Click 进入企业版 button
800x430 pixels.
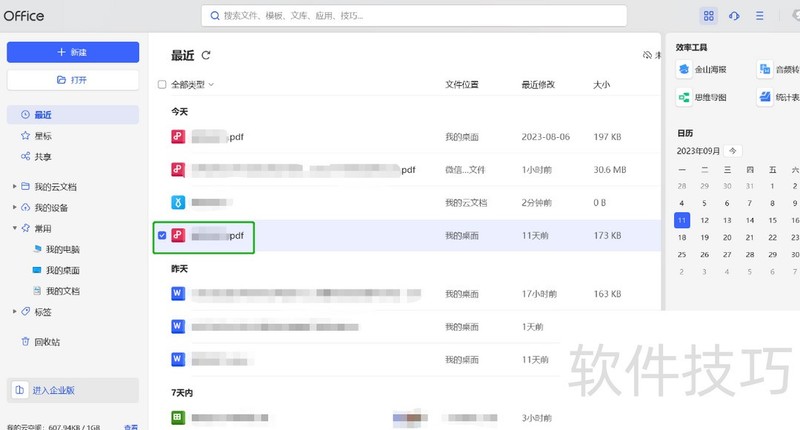coord(72,390)
